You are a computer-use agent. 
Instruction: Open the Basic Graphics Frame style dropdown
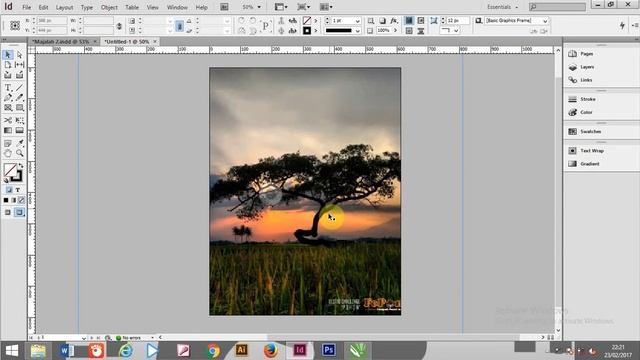545,21
